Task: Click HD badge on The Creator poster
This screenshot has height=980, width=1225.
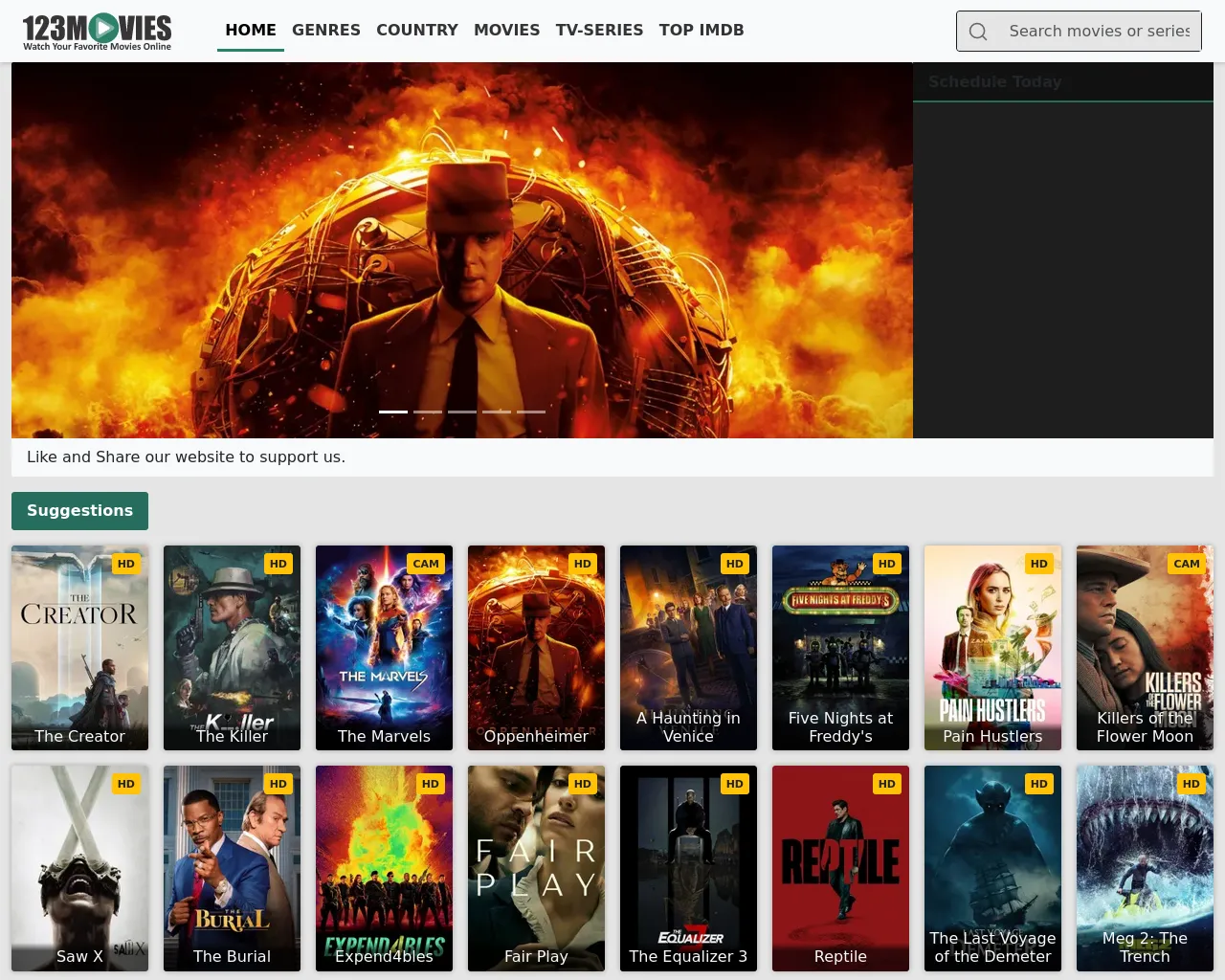Action: 126,564
